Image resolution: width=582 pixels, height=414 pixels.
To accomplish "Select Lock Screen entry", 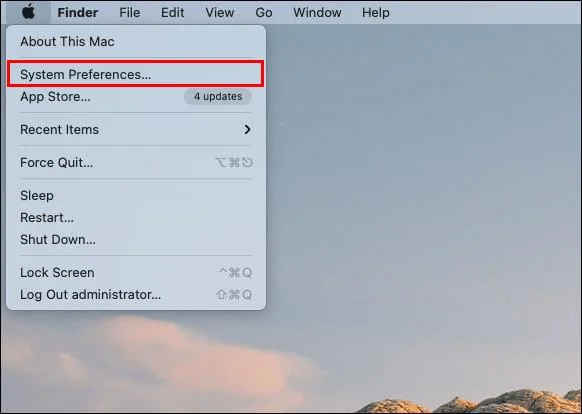I will click(136, 273).
